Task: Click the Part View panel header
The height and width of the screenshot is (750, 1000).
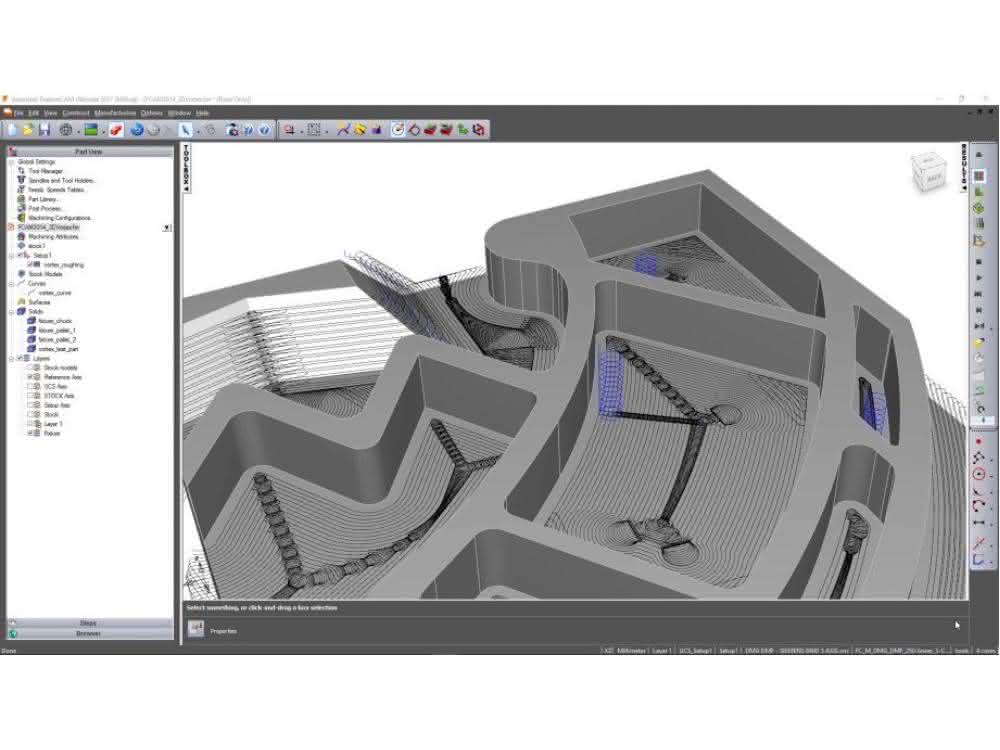Action: [89, 152]
